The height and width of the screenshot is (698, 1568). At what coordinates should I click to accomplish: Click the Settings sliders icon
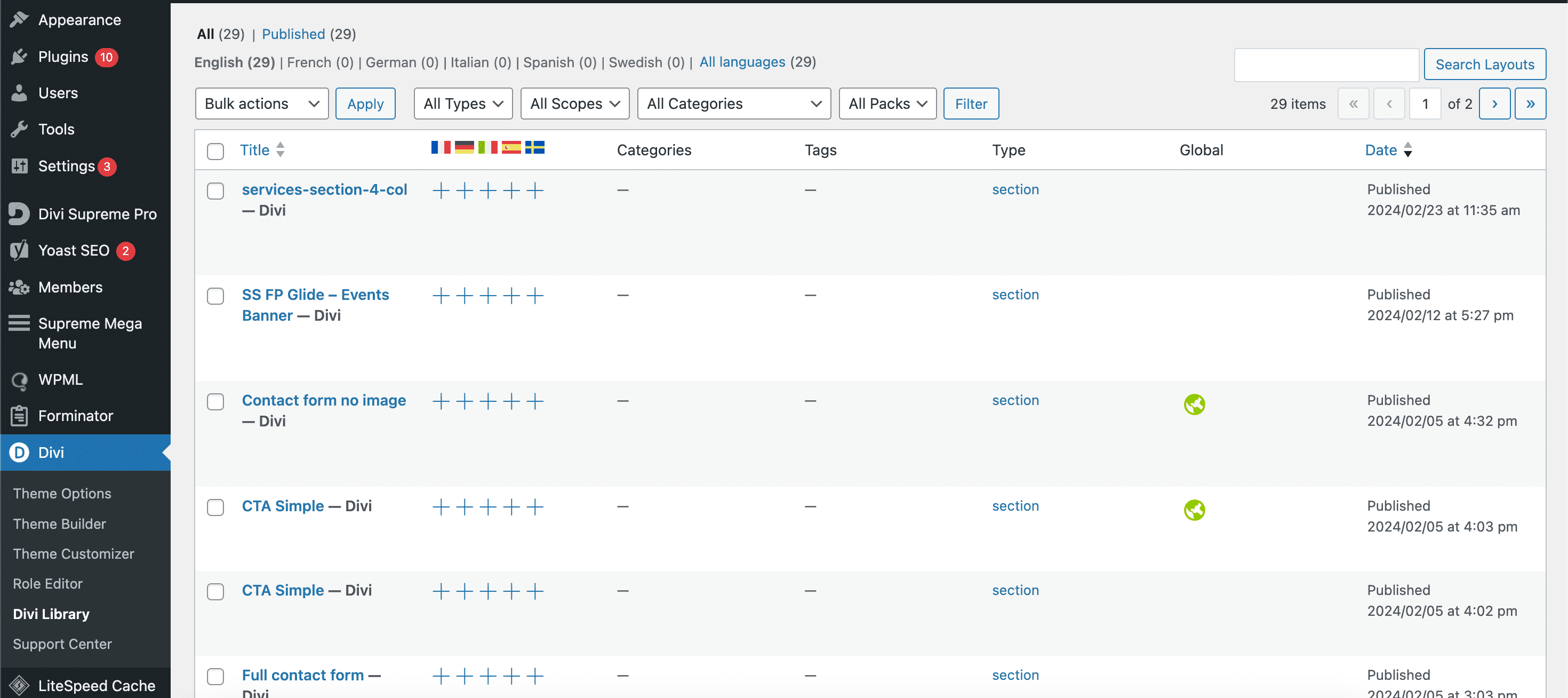[20, 165]
